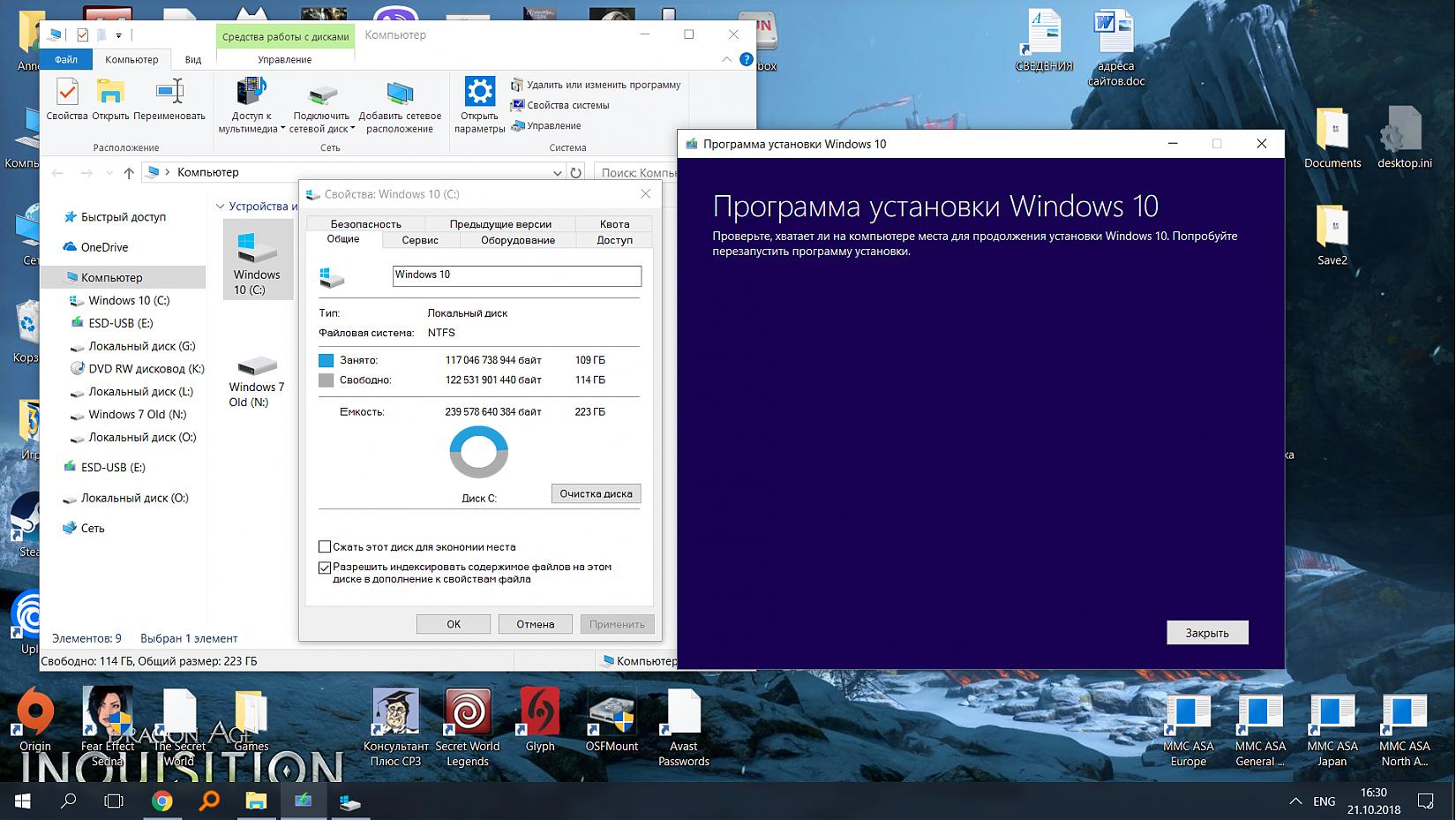Select desktop.ini file icon
This screenshot has height=820, width=1456.
(x=1405, y=138)
